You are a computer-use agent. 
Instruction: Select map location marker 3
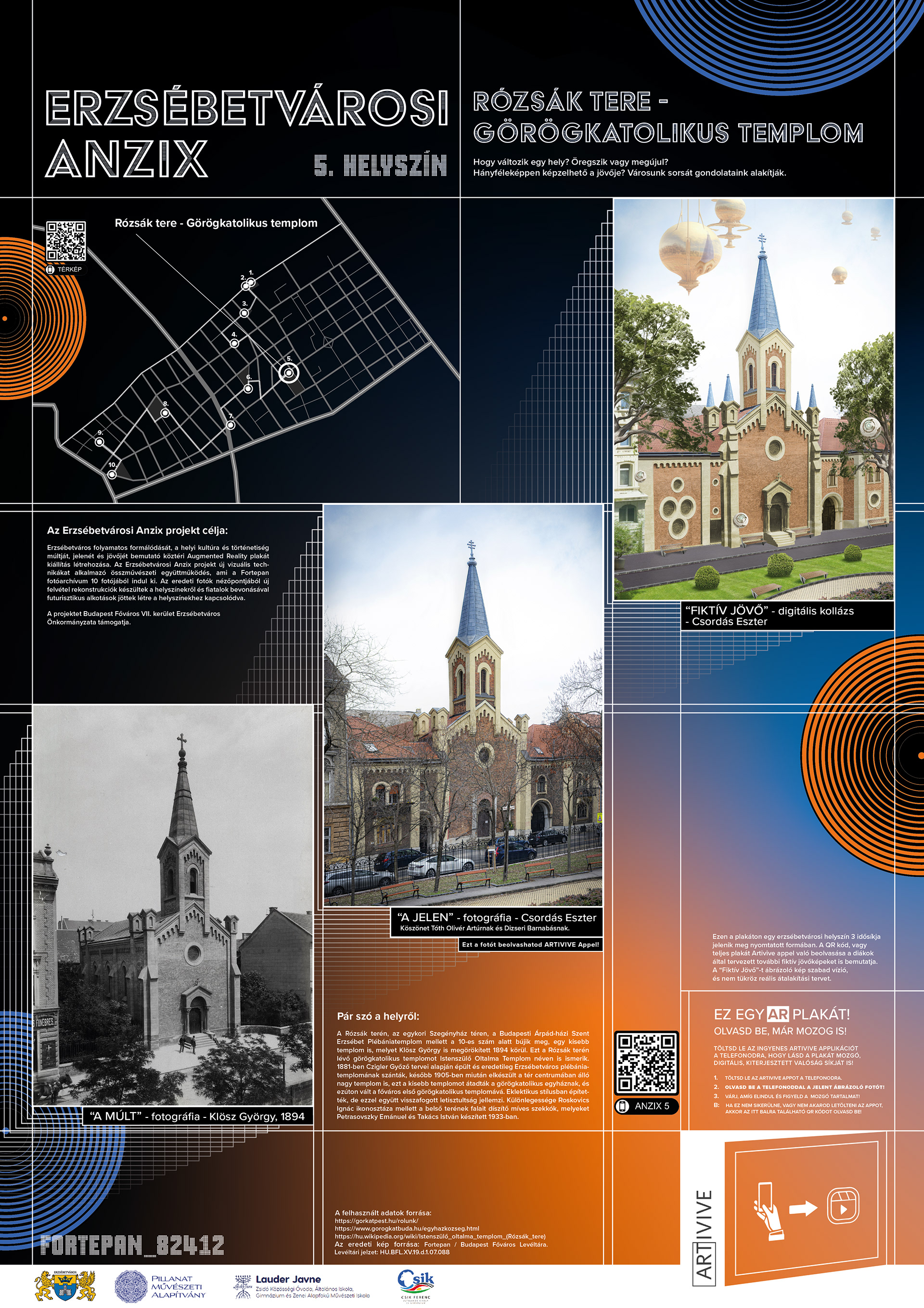pos(244,313)
